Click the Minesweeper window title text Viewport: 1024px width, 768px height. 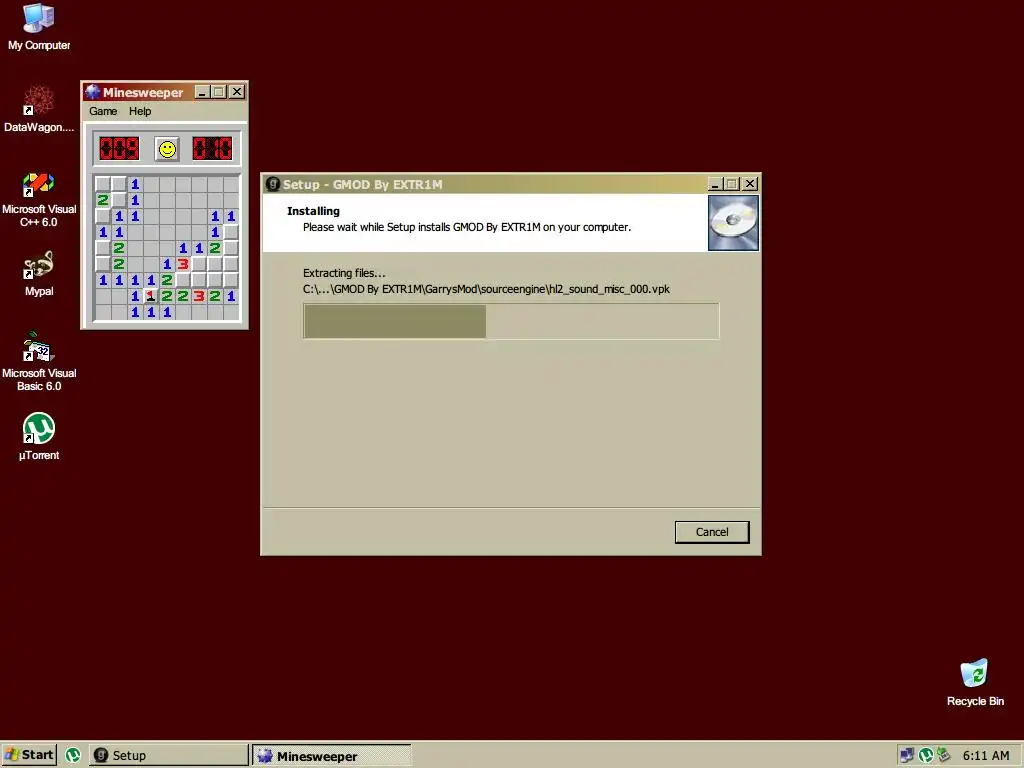[x=143, y=92]
